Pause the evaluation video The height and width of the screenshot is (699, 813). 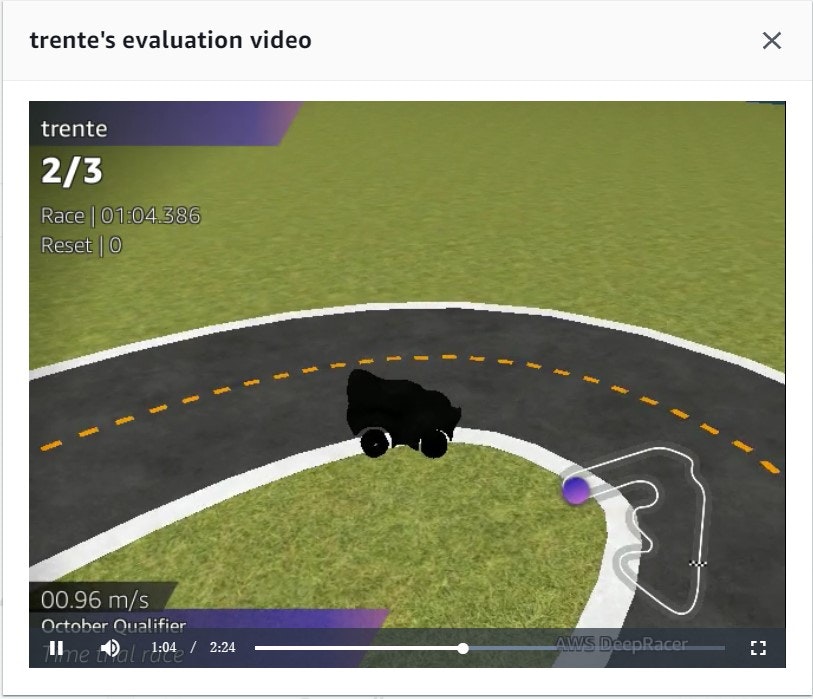click(x=56, y=648)
